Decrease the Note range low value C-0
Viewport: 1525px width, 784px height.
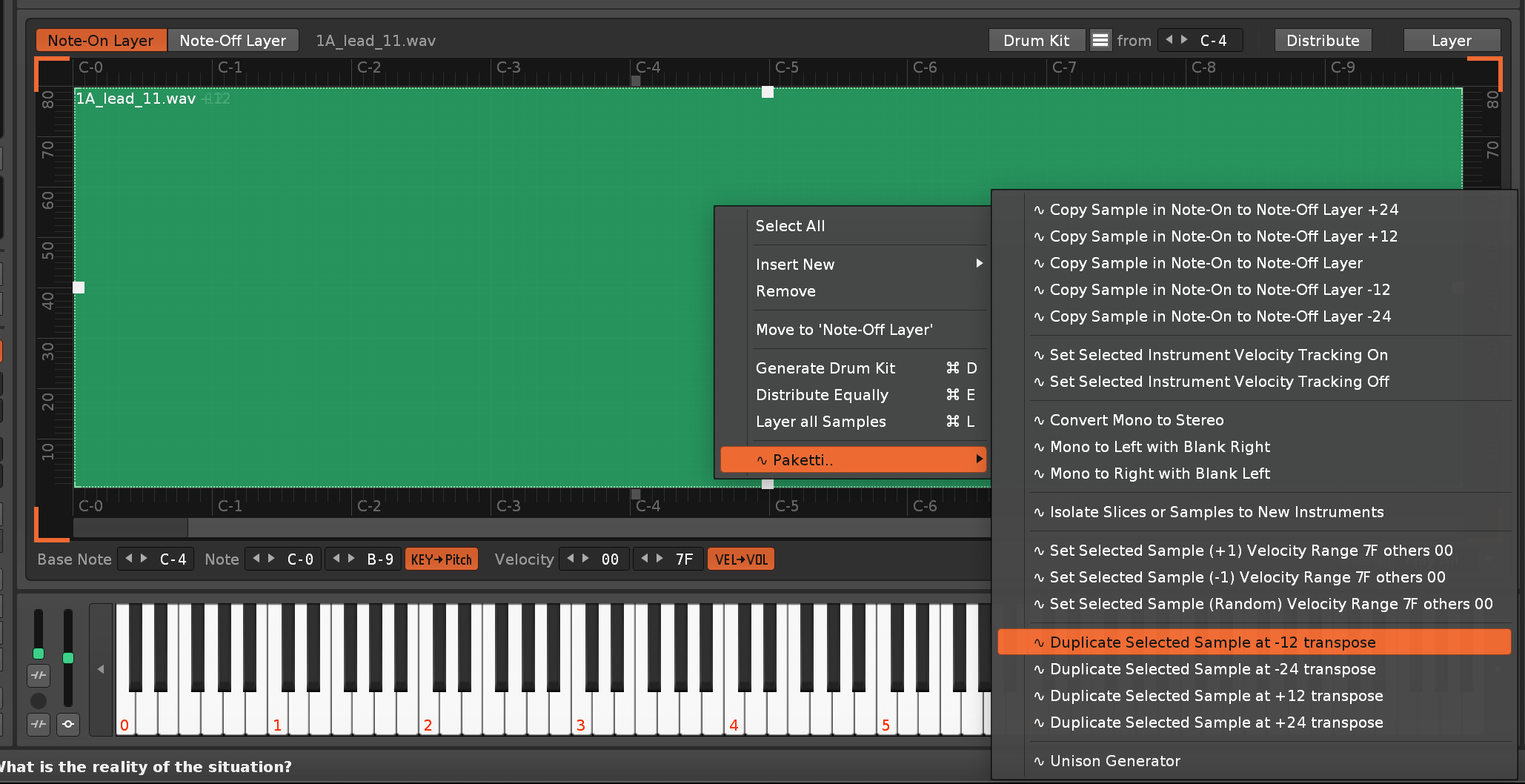(256, 559)
